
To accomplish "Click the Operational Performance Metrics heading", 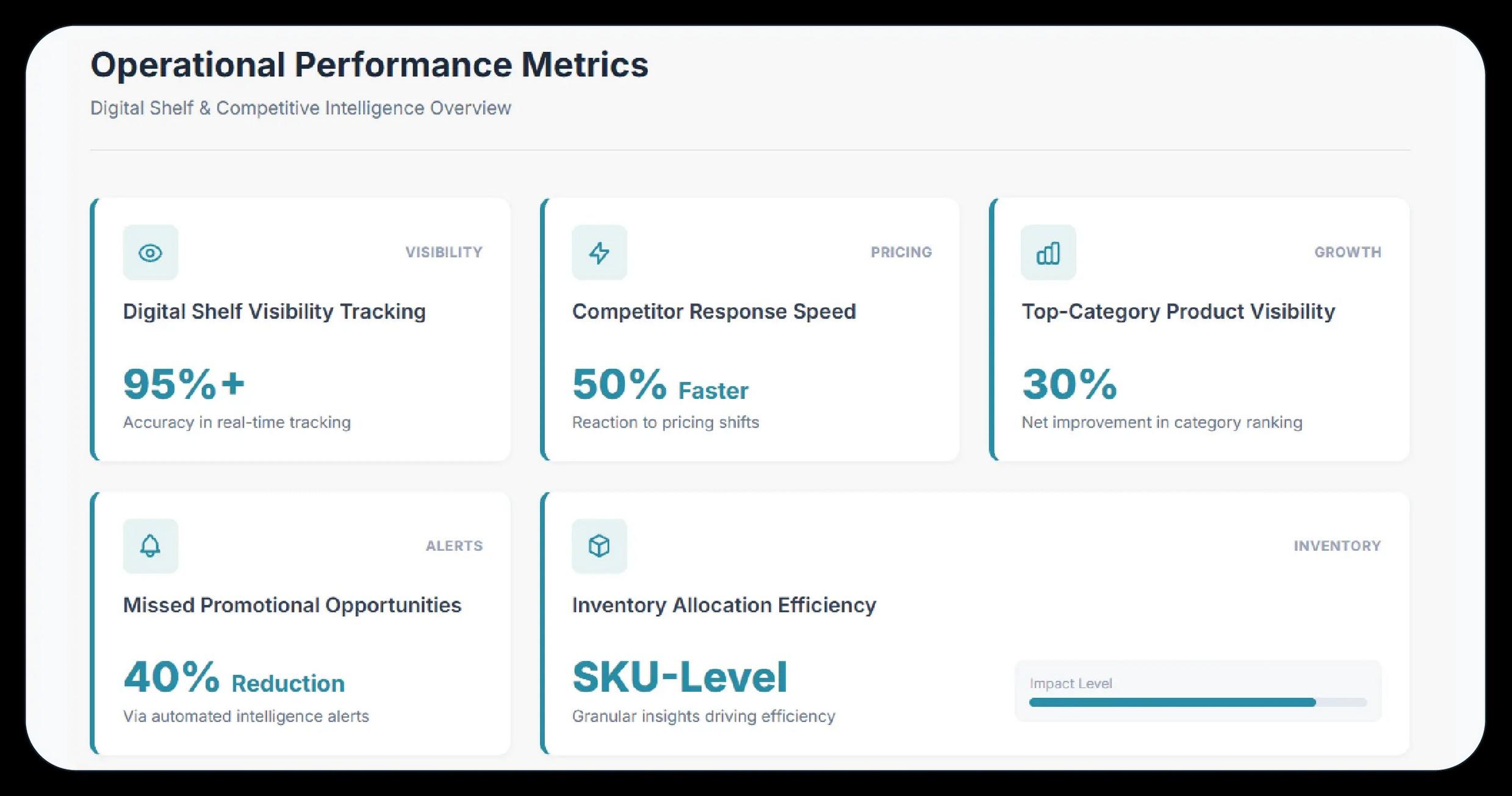I will click(x=369, y=65).
